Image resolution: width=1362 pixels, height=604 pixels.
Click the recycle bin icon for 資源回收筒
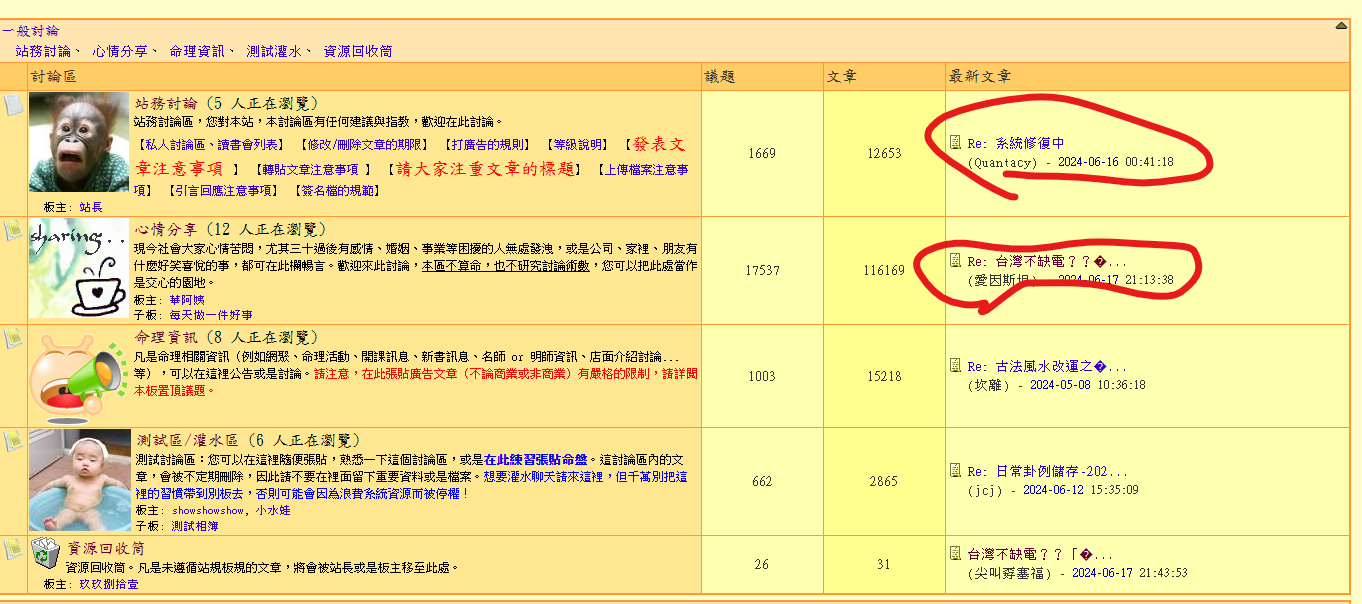(x=46, y=551)
